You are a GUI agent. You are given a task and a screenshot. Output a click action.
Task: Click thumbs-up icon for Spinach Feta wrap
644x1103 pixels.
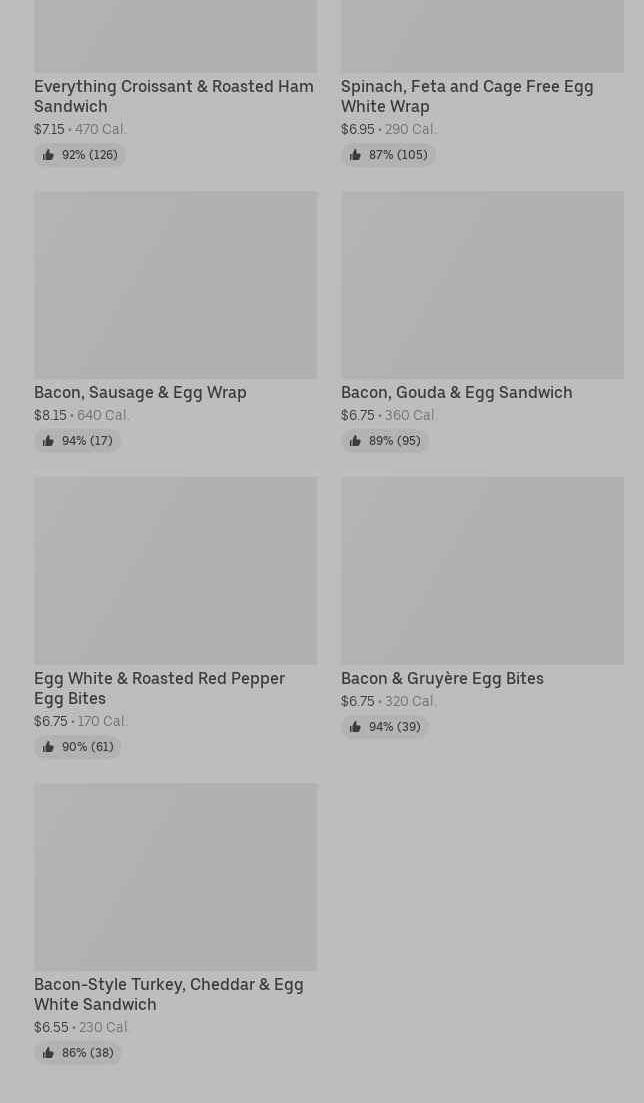coord(355,155)
